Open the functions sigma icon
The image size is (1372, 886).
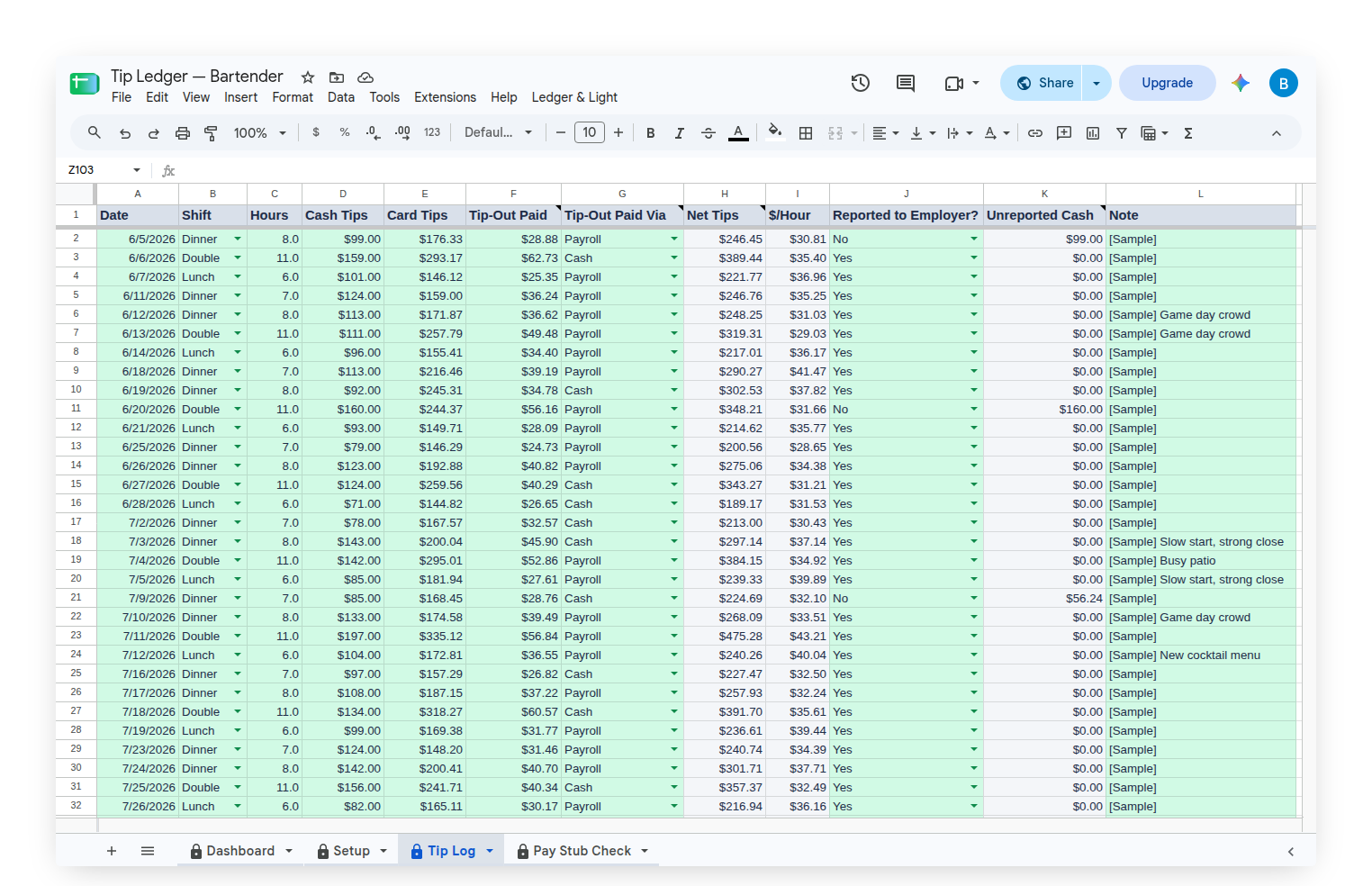click(x=1188, y=133)
